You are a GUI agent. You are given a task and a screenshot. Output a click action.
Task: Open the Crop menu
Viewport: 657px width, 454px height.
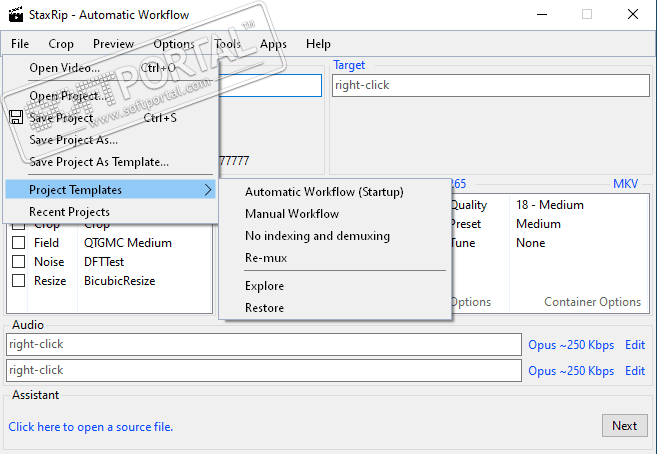point(61,44)
